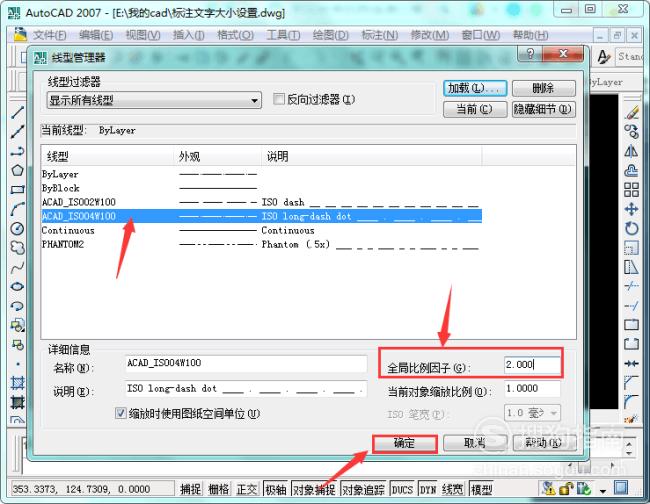Image resolution: width=650 pixels, height=504 pixels.
Task: Select the Arc tool
Action: tap(17, 209)
